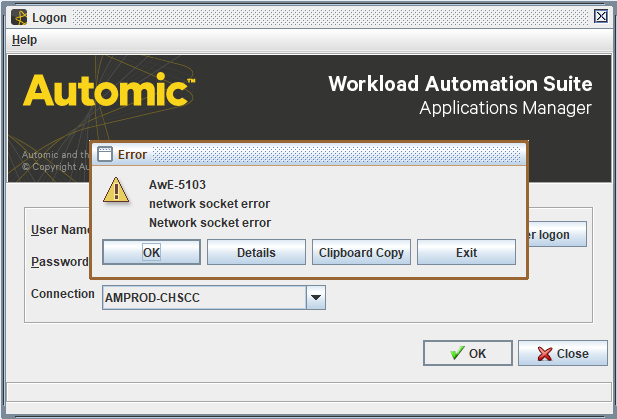Copy error with Clipboard Copy button
617x419 pixels.
[x=361, y=252]
